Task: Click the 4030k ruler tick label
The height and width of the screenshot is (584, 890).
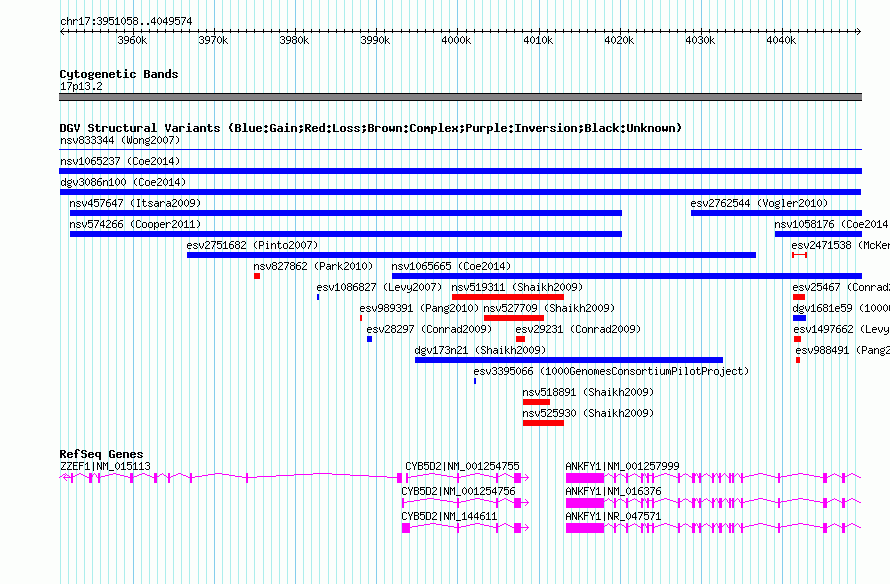Action: pos(700,40)
